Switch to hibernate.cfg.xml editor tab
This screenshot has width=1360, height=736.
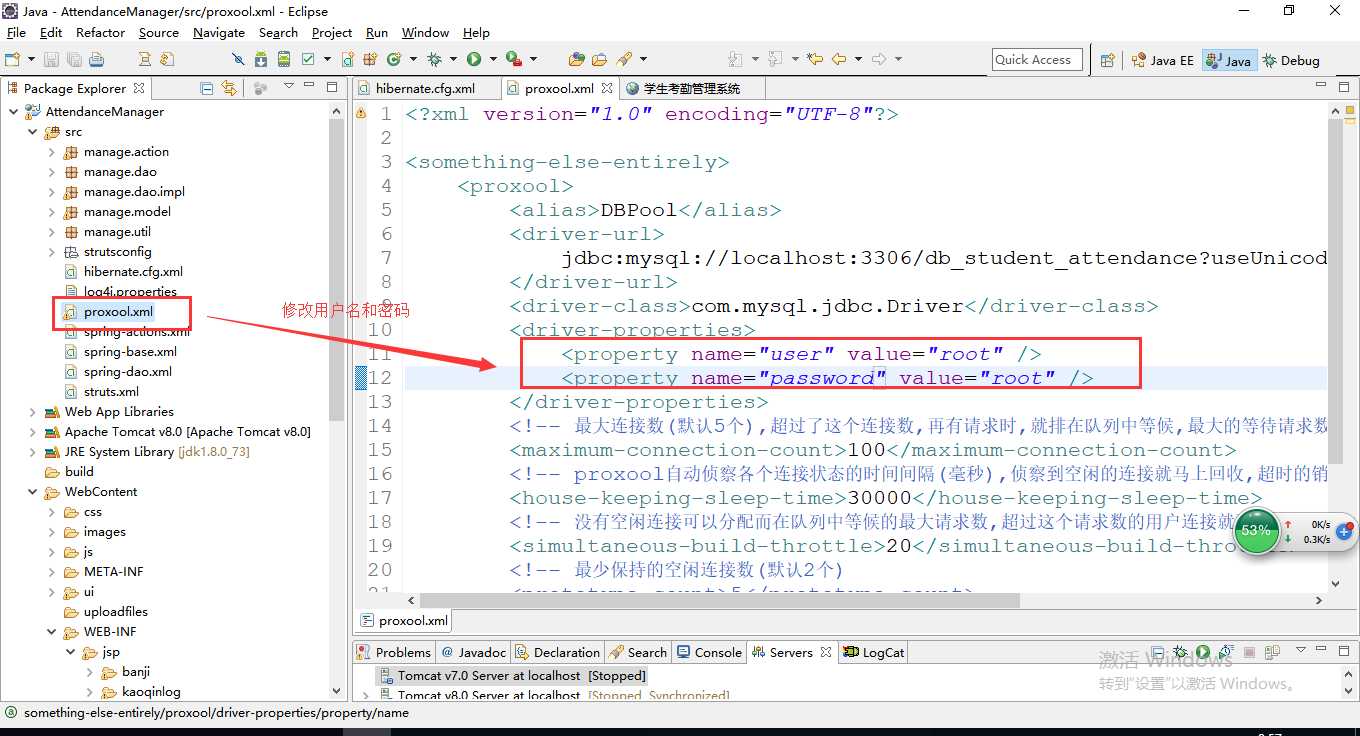point(425,88)
